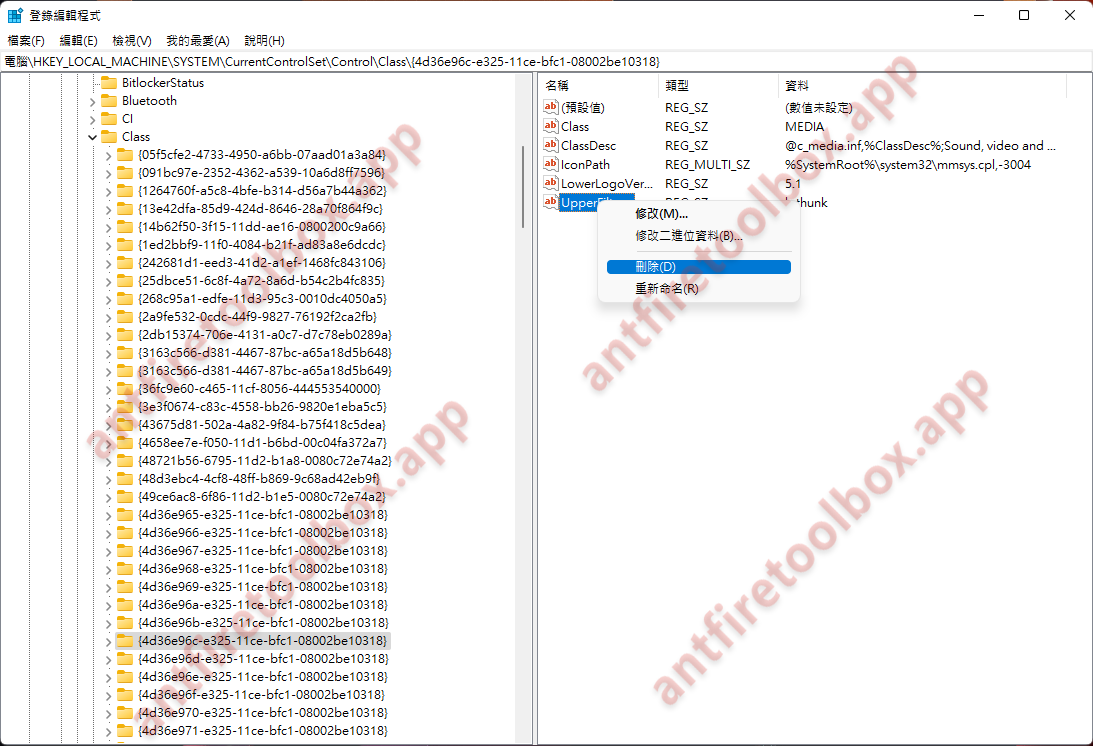Click the string icon beside ClassDesc value

point(550,146)
